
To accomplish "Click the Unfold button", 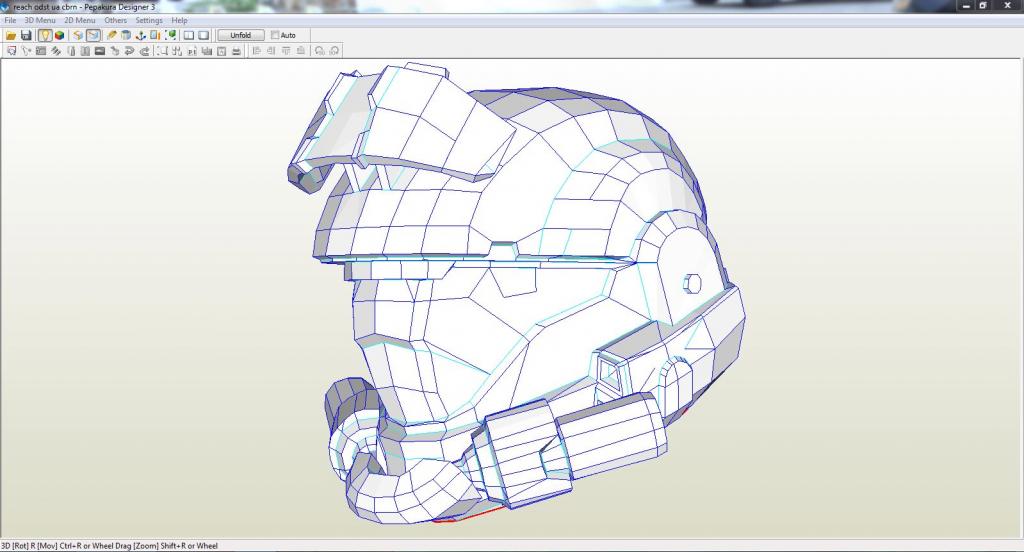I will pyautogui.click(x=240, y=35).
